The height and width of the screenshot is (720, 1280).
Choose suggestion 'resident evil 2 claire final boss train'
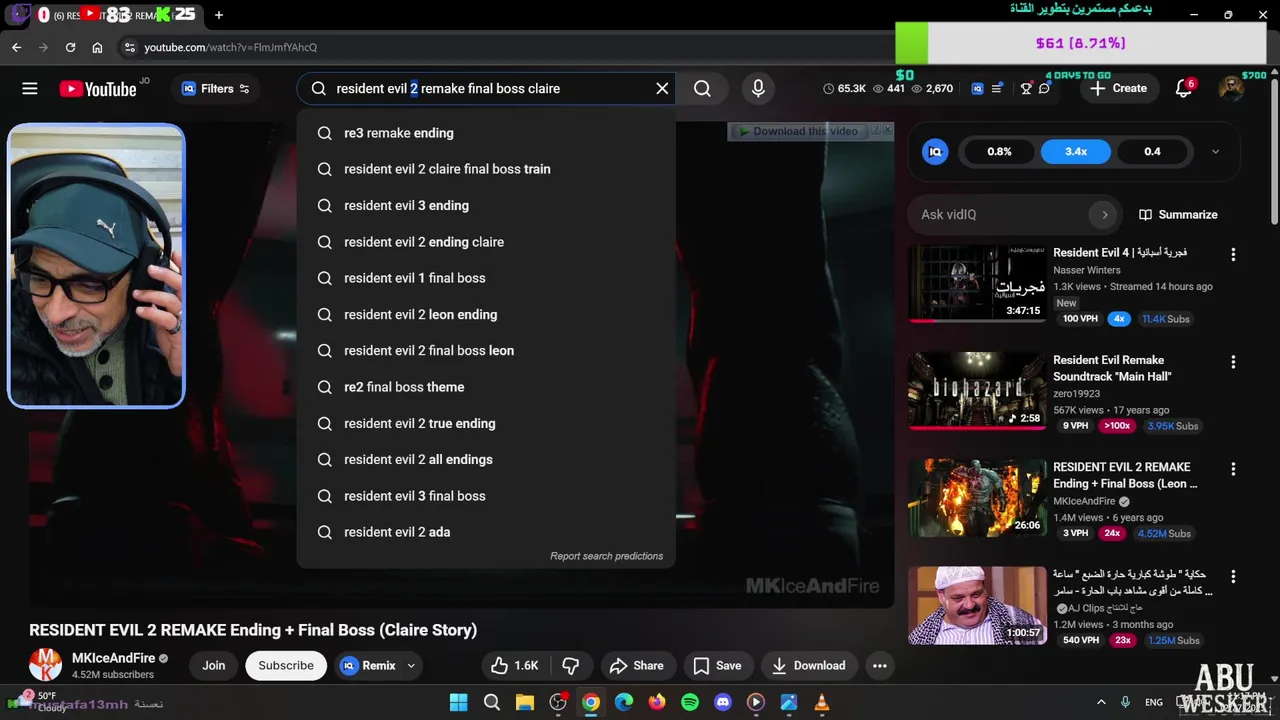coord(486,169)
